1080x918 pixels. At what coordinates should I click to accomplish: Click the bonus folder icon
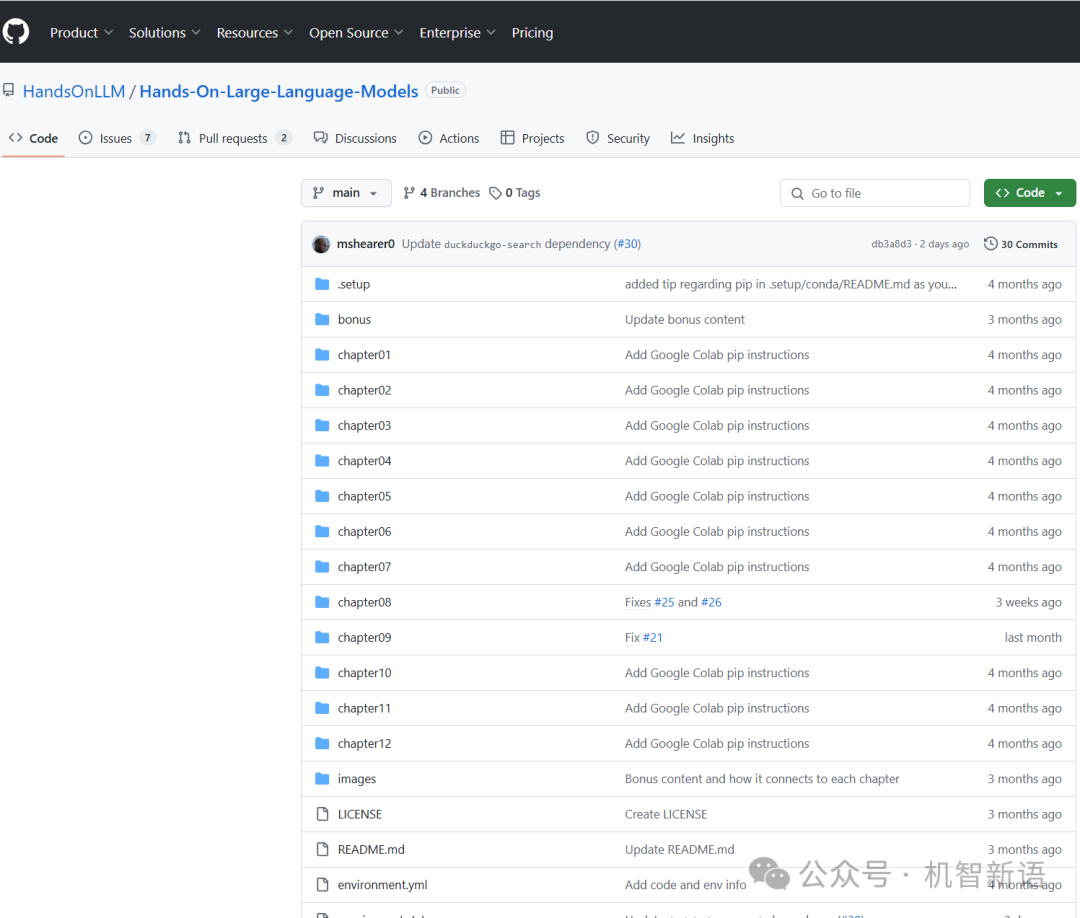pos(322,319)
